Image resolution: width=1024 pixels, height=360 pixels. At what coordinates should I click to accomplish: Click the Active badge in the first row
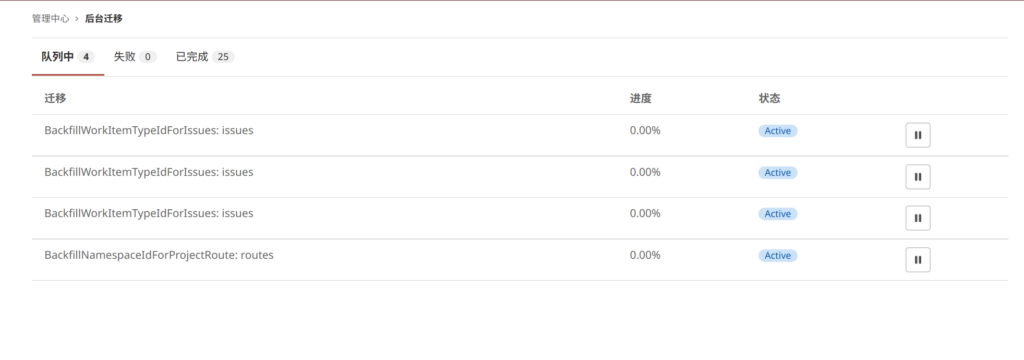pyautogui.click(x=777, y=131)
